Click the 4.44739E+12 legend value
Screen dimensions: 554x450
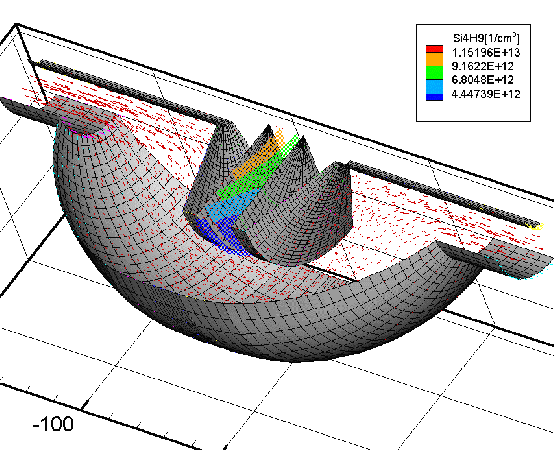coord(486,94)
